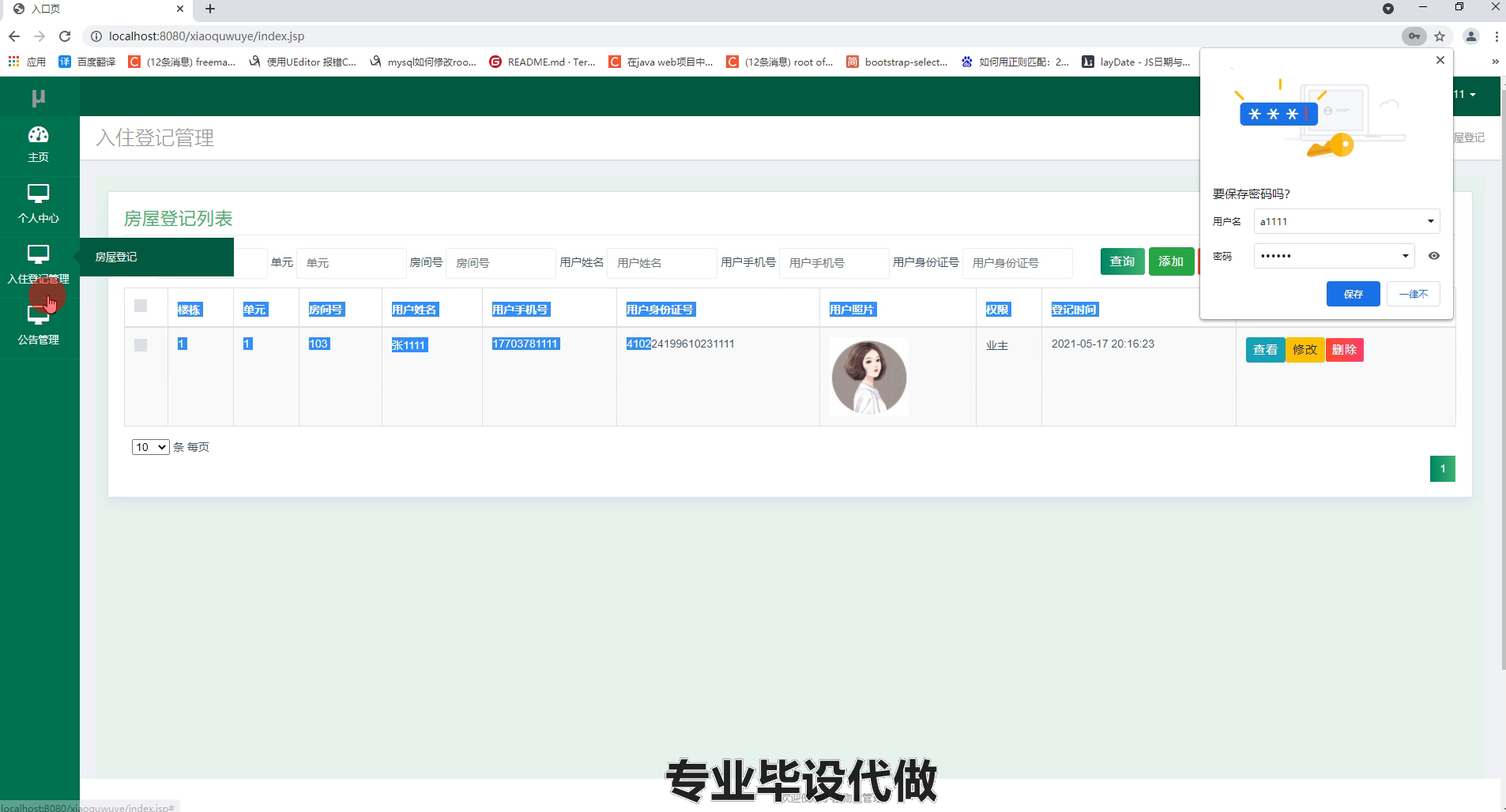Click 查看 for row 张1111
The width and height of the screenshot is (1506, 812).
pyautogui.click(x=1265, y=350)
